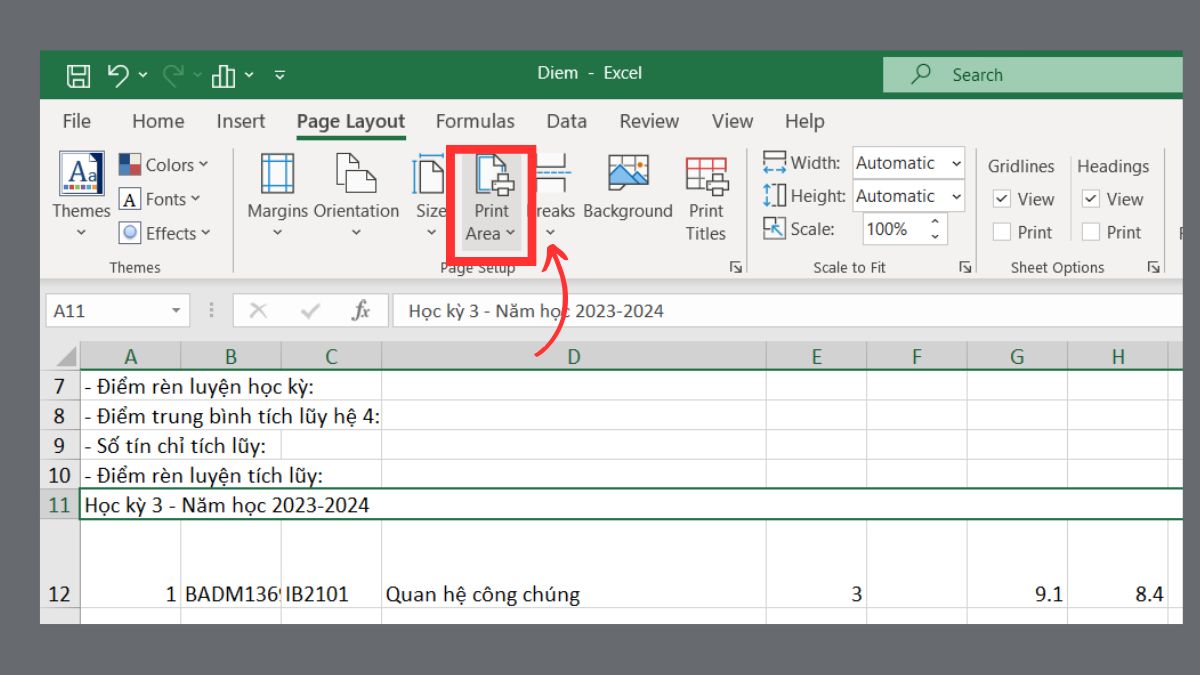Click cell 'Điểm rèn luyện tích lũy:'
1200x675 pixels.
point(131,476)
